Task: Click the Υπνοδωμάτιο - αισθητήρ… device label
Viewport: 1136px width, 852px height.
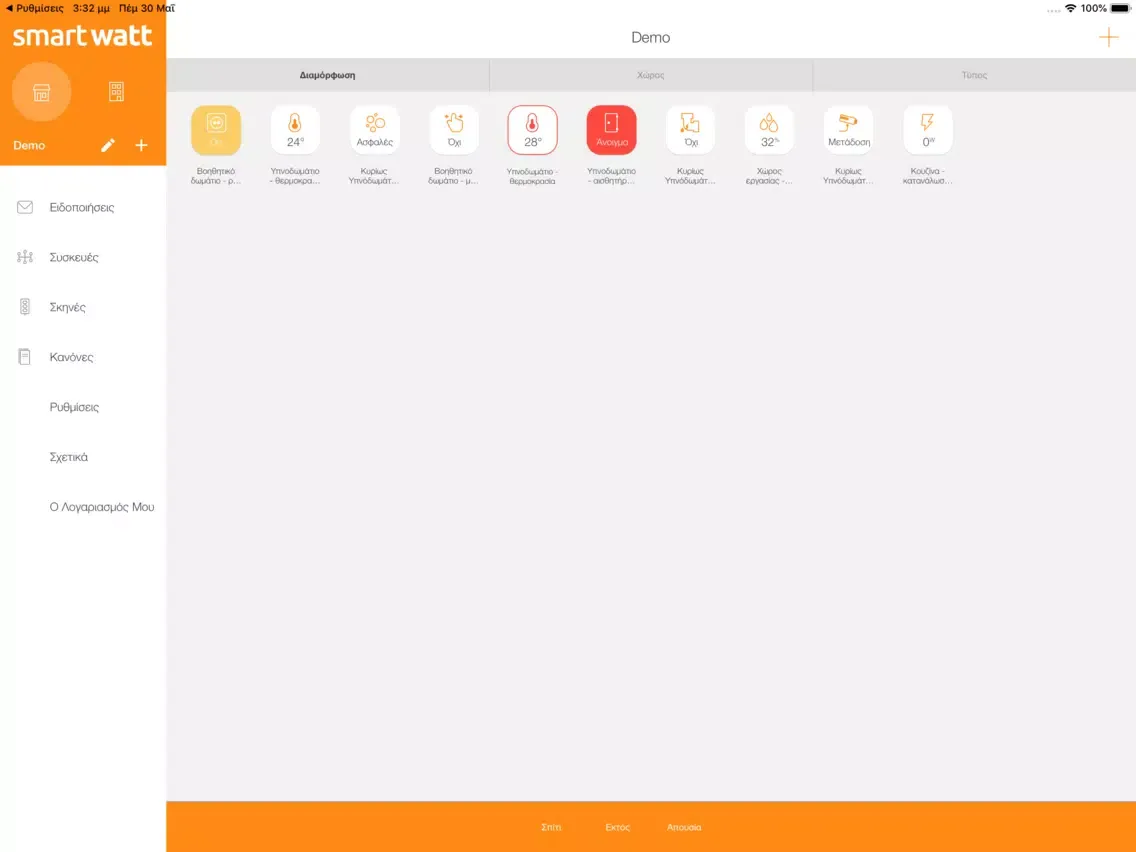Action: point(611,176)
